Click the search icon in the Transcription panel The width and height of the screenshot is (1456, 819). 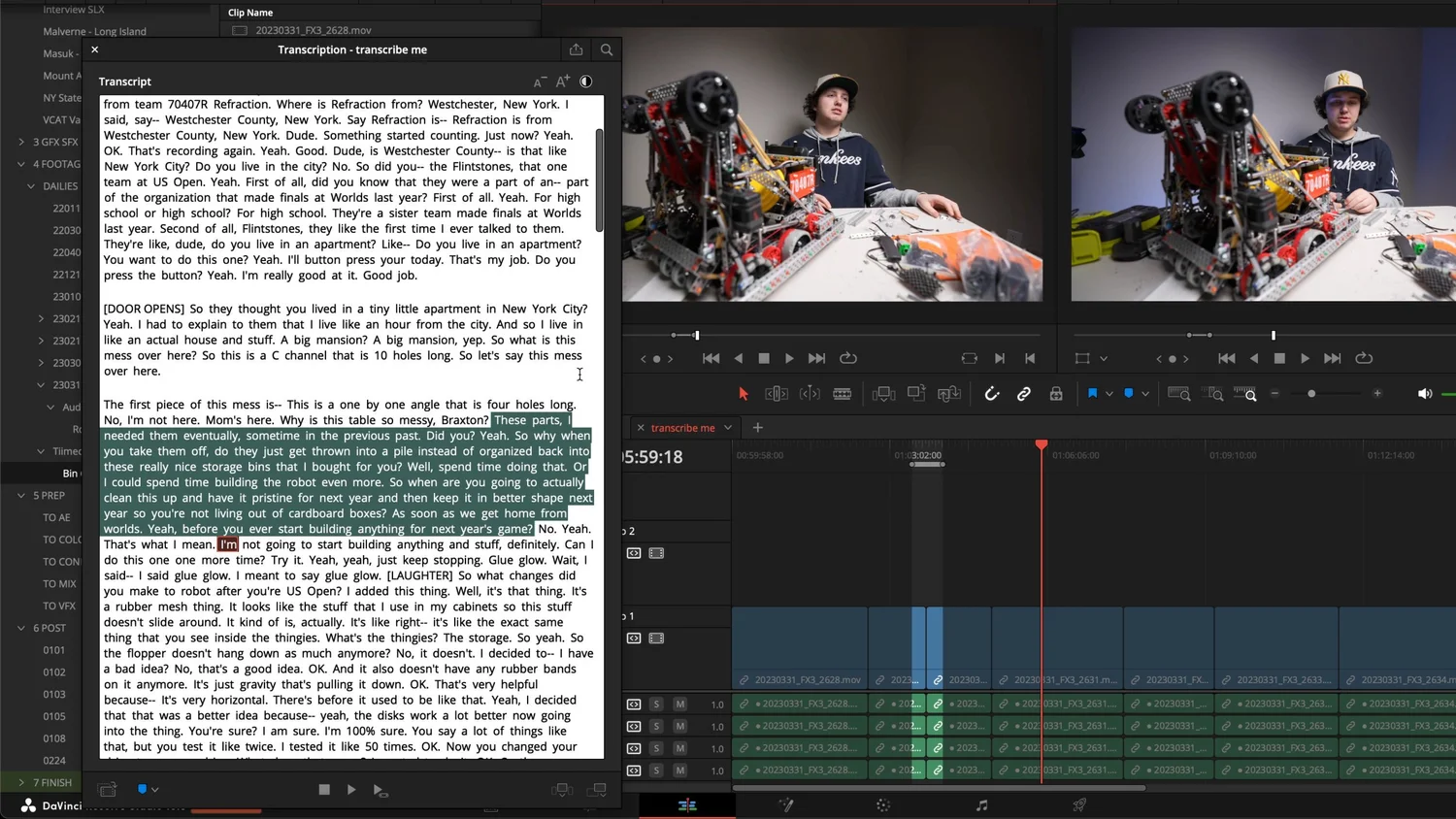606,49
